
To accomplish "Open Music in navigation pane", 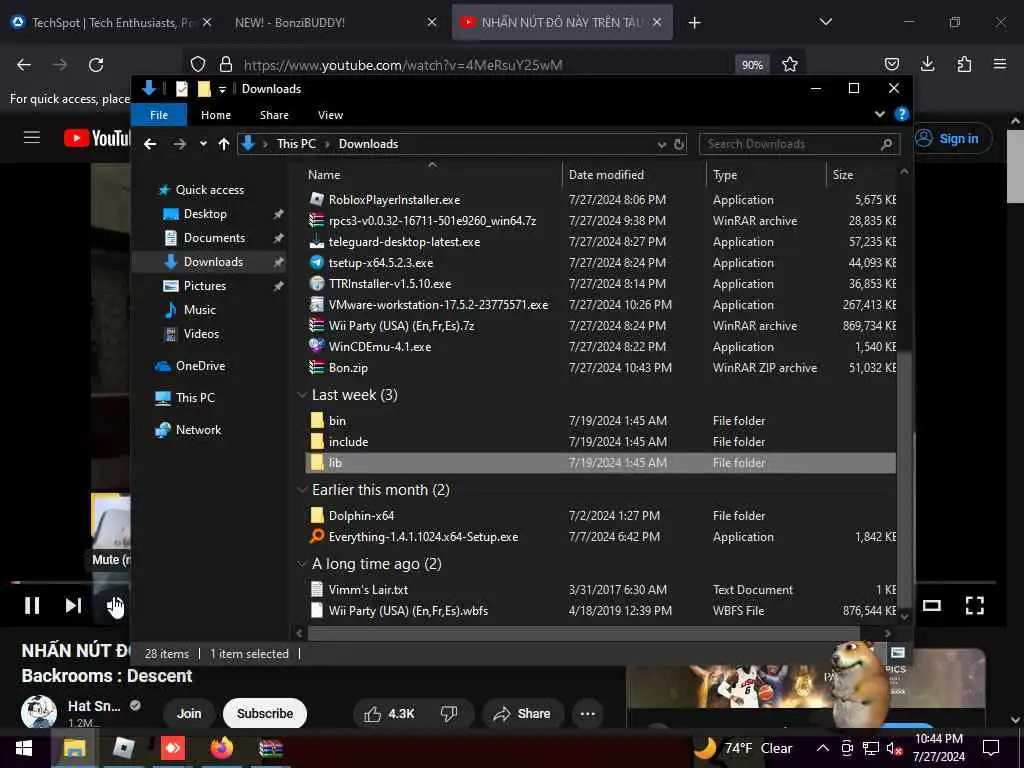I will click(199, 310).
